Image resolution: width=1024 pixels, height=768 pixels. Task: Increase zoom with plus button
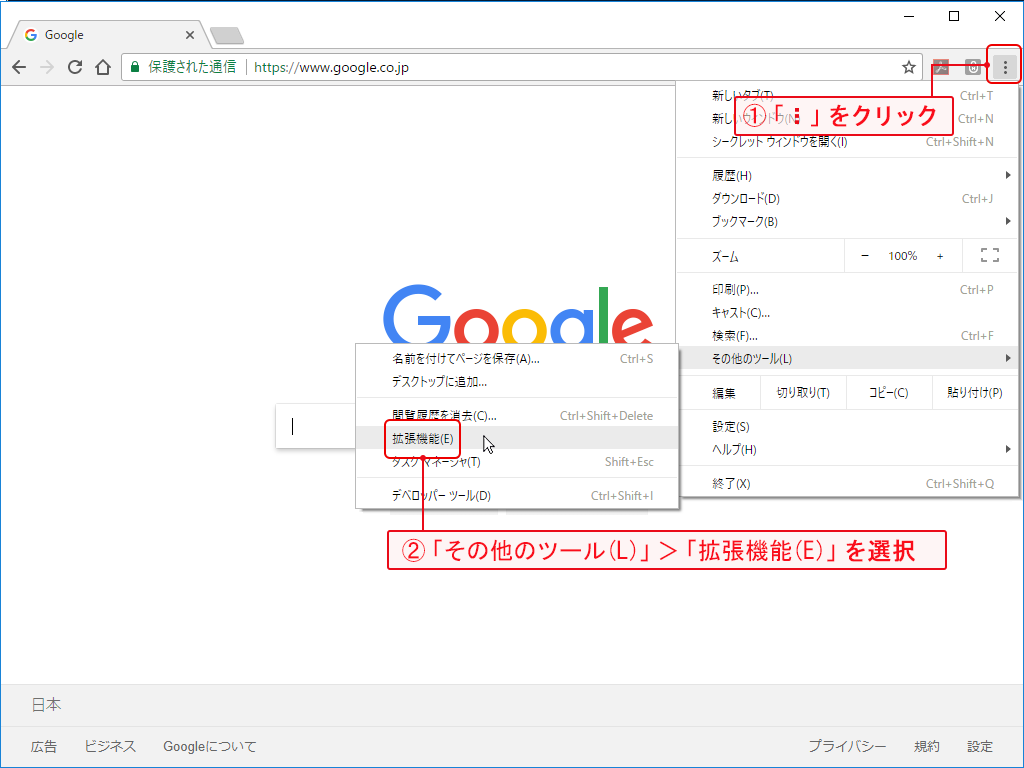(x=940, y=256)
